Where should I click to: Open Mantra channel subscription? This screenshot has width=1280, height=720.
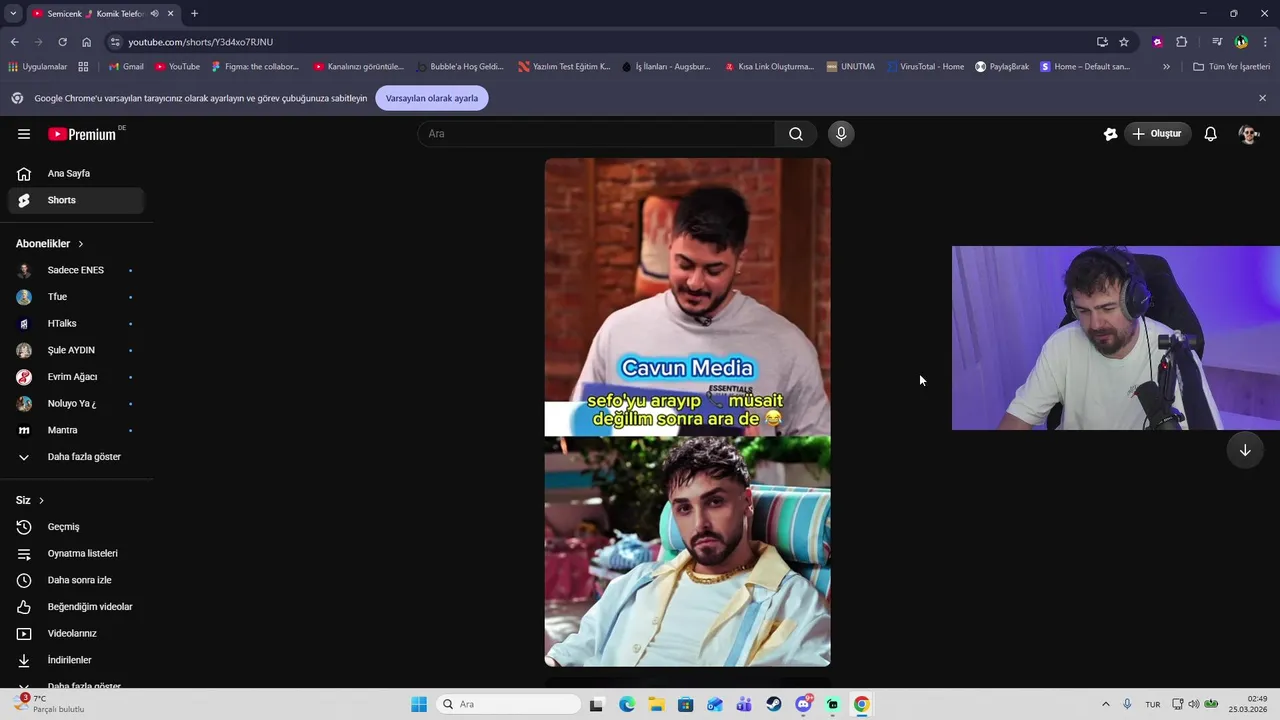click(76, 430)
